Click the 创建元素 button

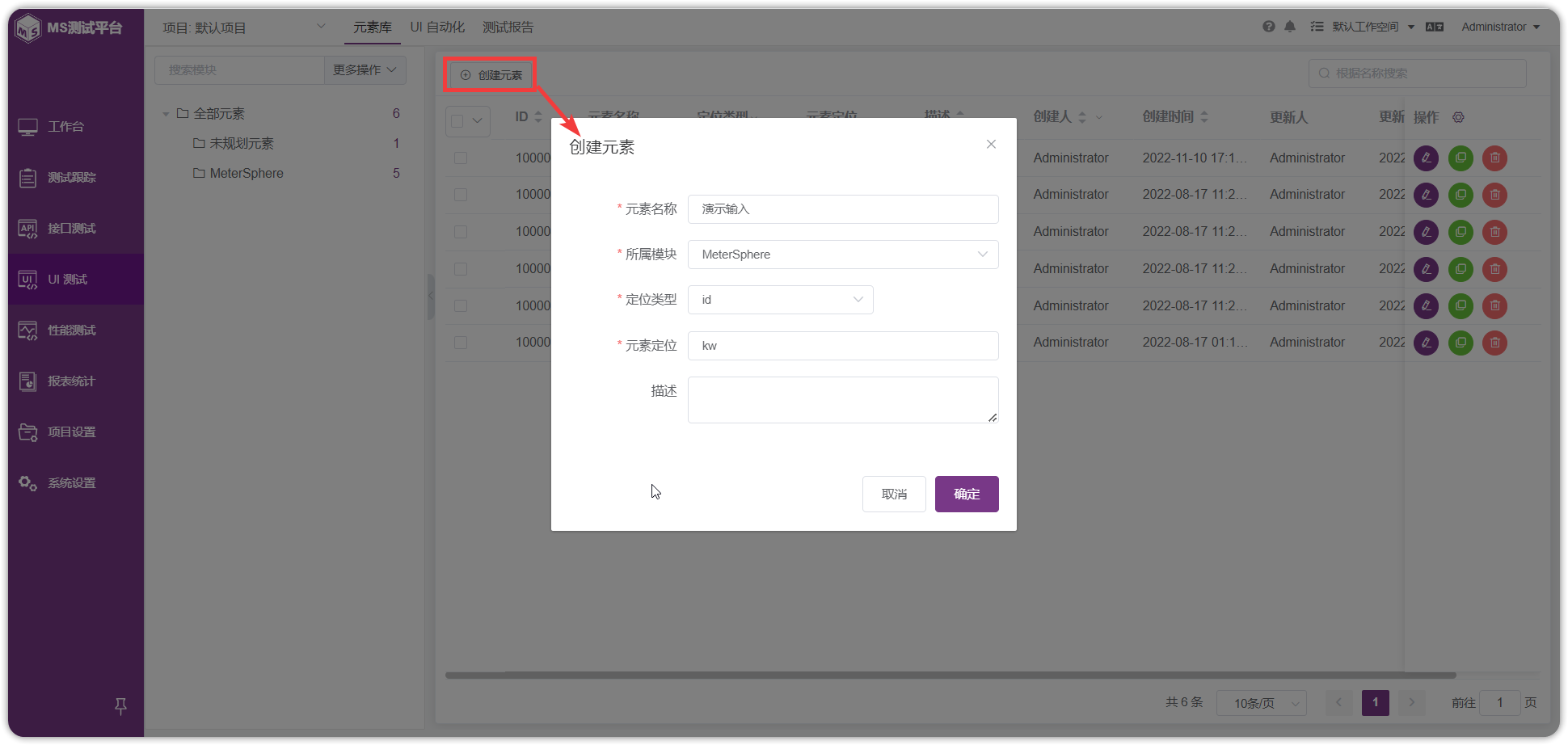click(x=491, y=75)
